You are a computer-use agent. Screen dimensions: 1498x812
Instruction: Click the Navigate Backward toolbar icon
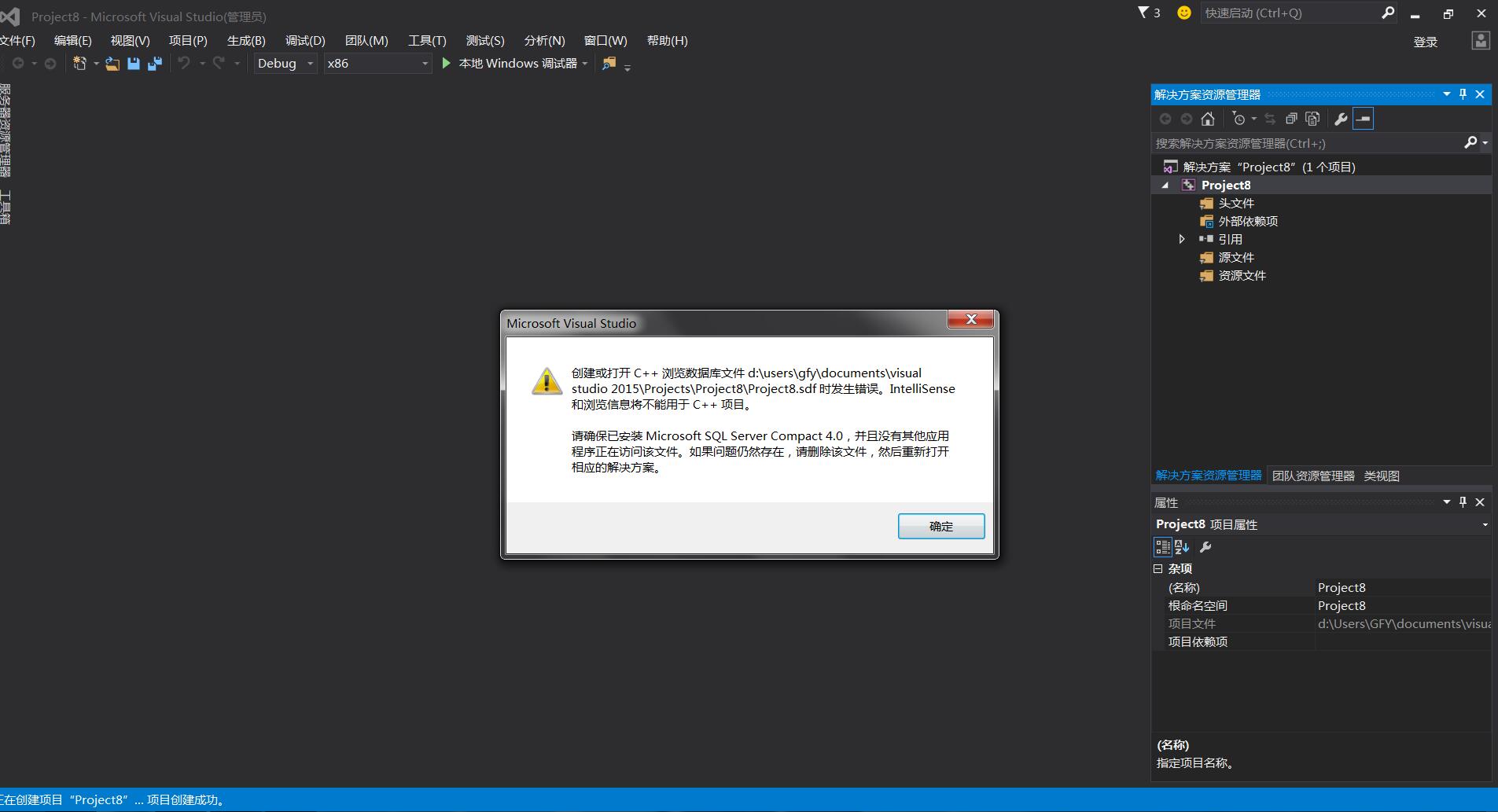click(18, 64)
